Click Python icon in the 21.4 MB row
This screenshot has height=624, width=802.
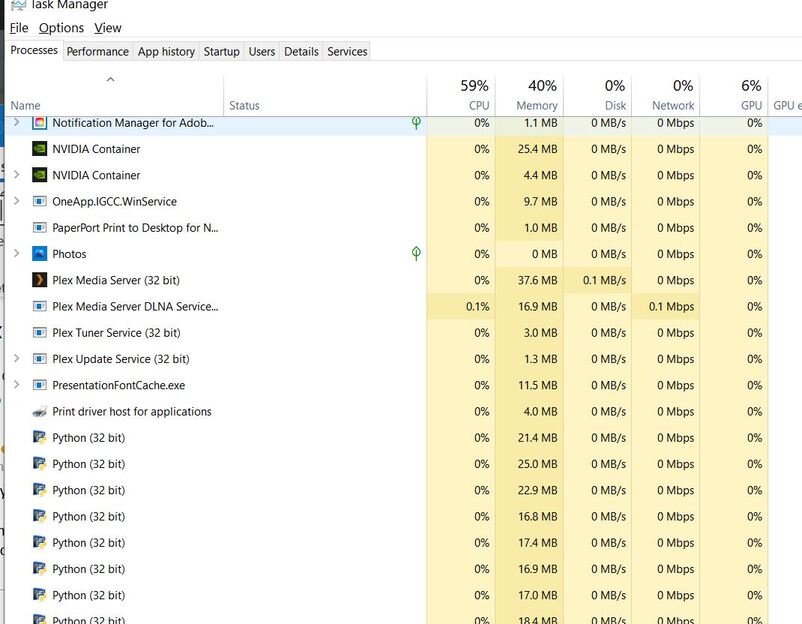pyautogui.click(x=39, y=437)
